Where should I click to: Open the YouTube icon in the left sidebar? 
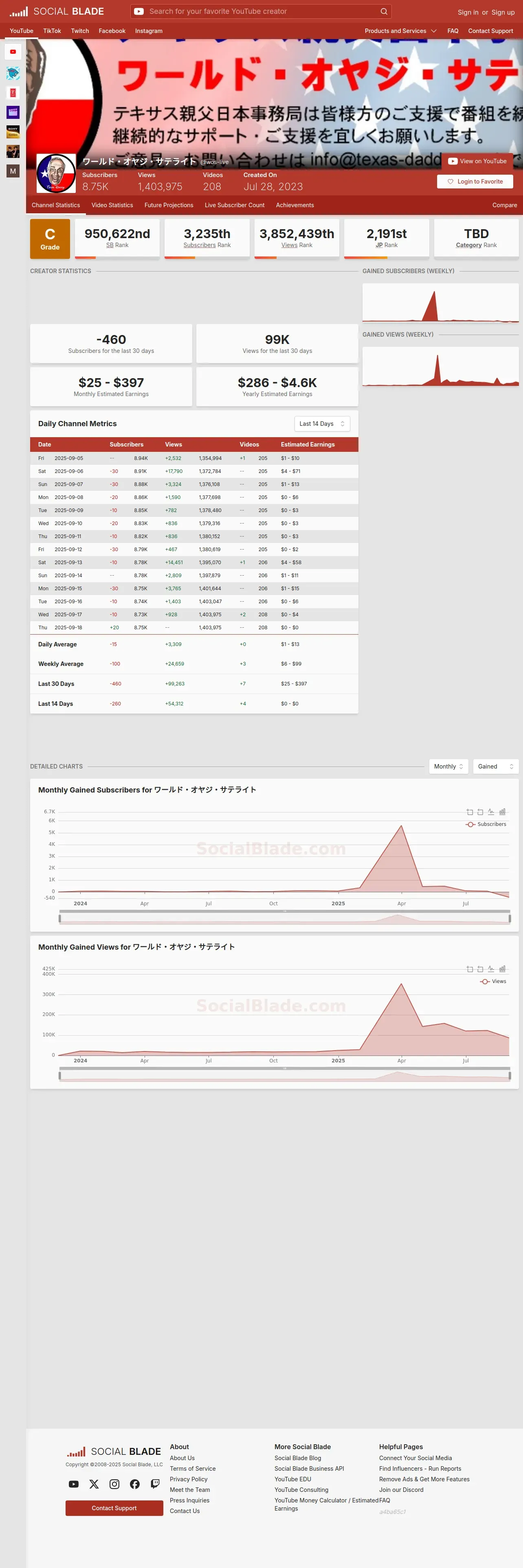pyautogui.click(x=13, y=52)
